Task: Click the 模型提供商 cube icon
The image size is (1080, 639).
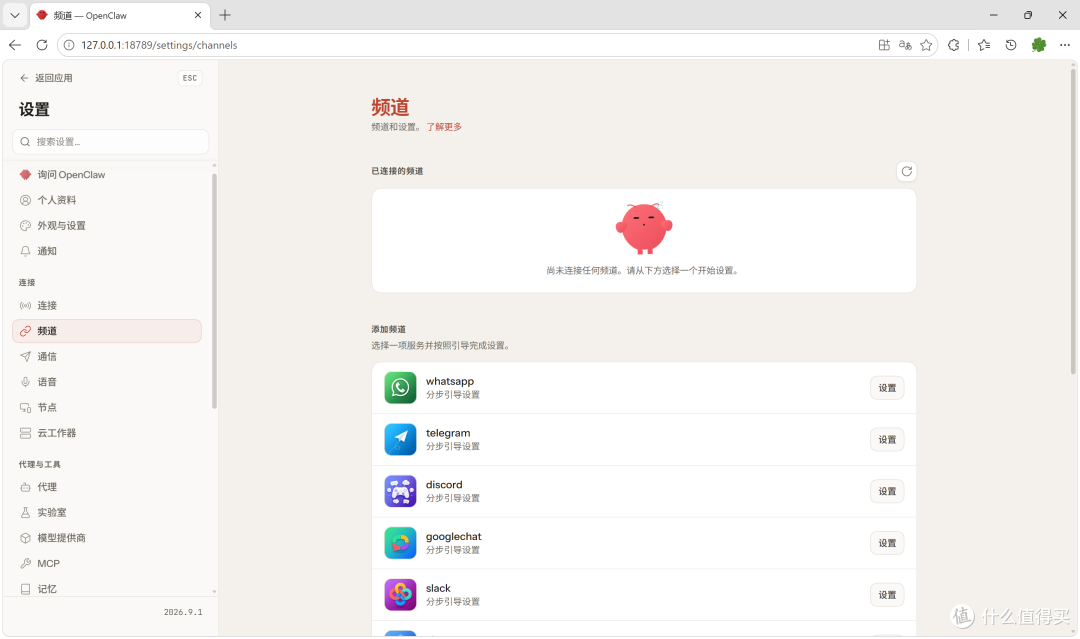Action: point(25,538)
